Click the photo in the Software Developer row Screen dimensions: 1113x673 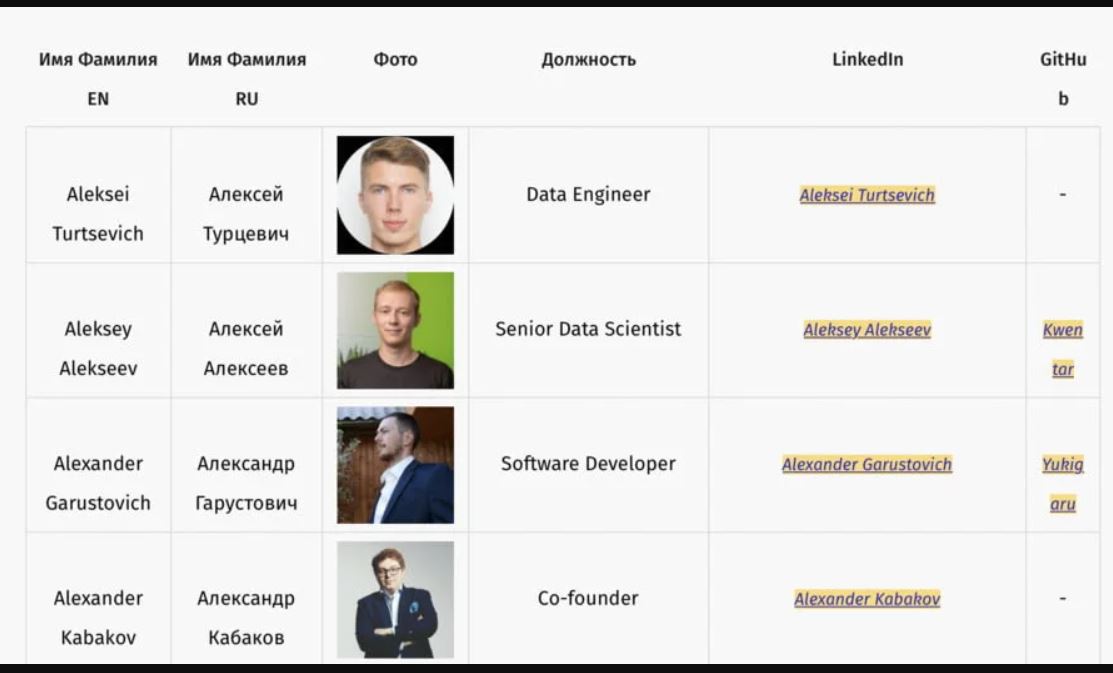tap(395, 465)
